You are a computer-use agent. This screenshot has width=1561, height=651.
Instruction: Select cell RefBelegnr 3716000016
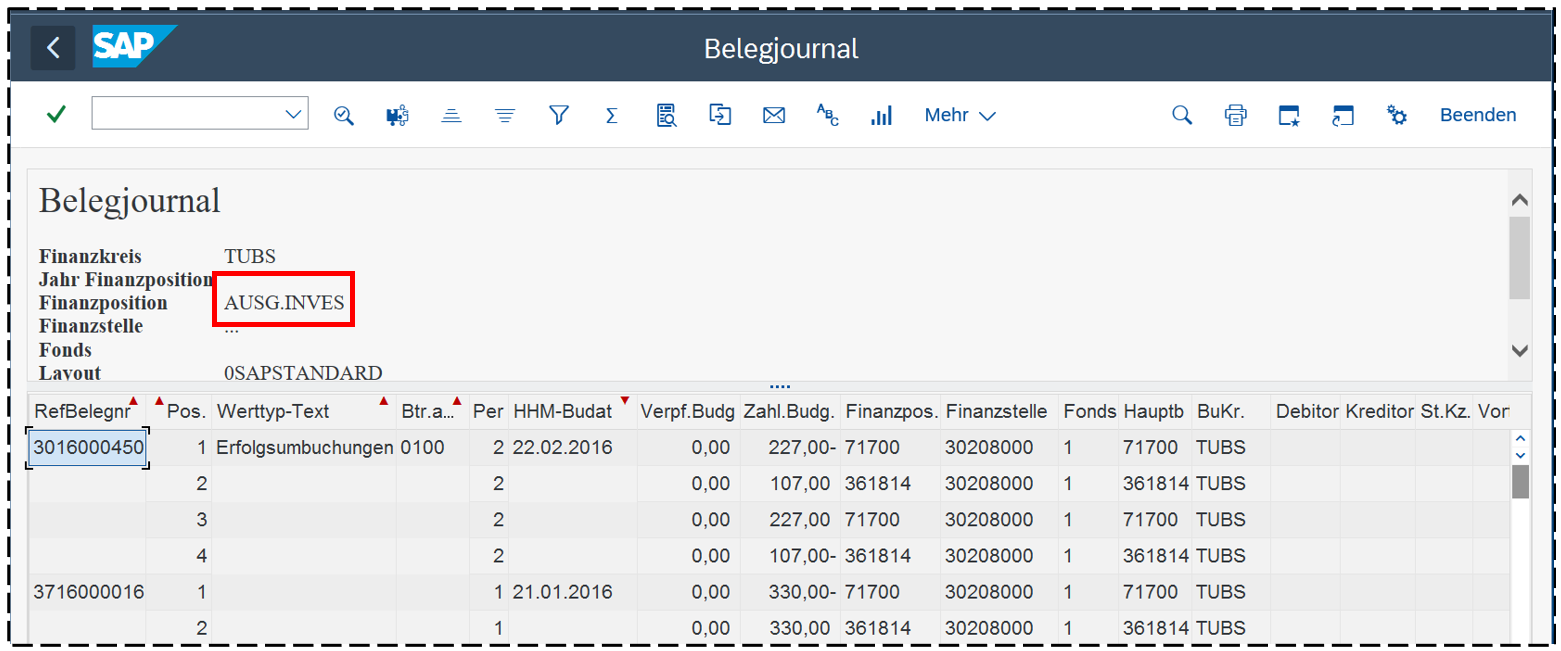(x=89, y=592)
